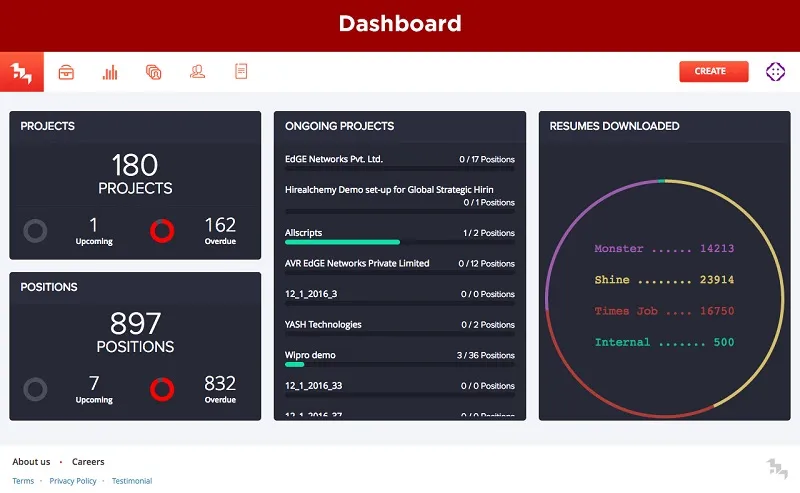Viewport: 800px width, 493px height.
Task: Select the YASH Technologies project row
Action: click(323, 324)
